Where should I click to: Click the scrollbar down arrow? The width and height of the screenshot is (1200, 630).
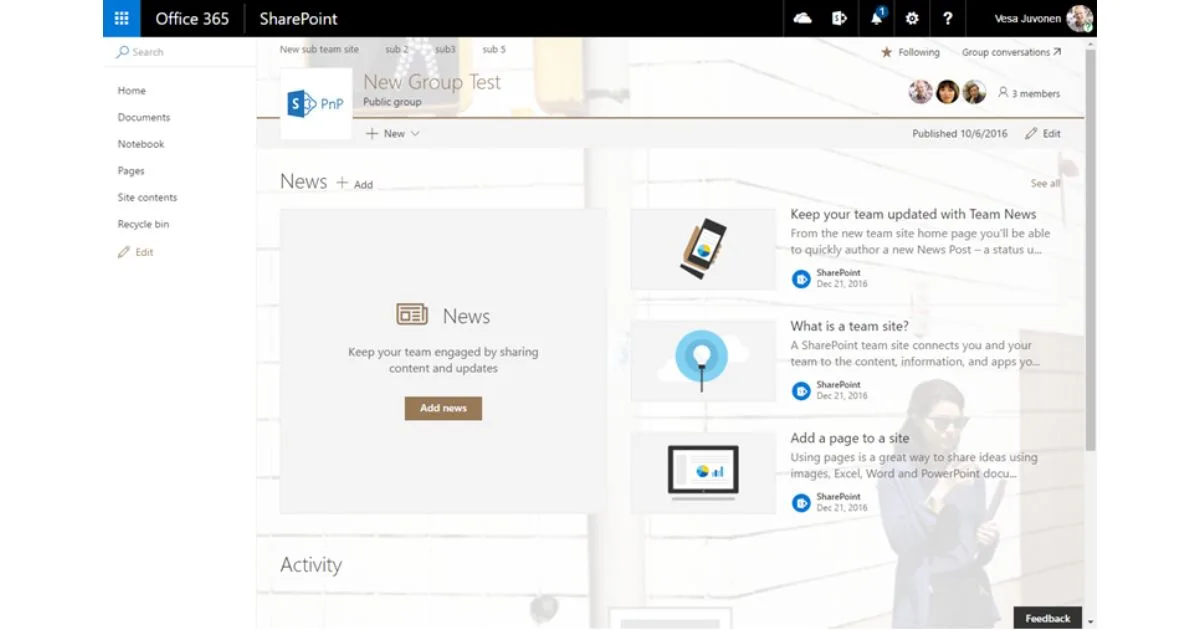[x=1090, y=621]
